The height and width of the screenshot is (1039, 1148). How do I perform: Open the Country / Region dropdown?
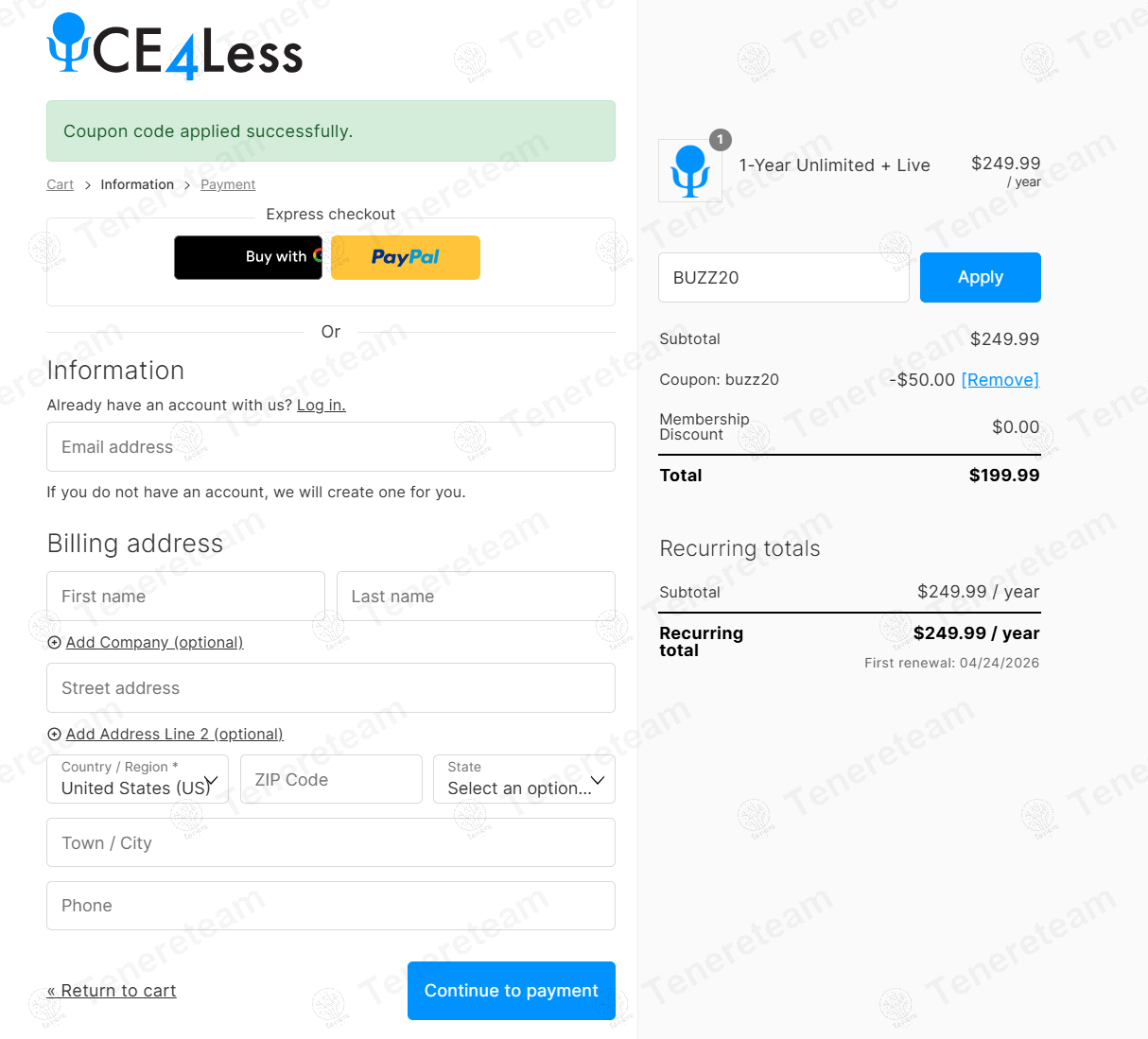coord(137,779)
